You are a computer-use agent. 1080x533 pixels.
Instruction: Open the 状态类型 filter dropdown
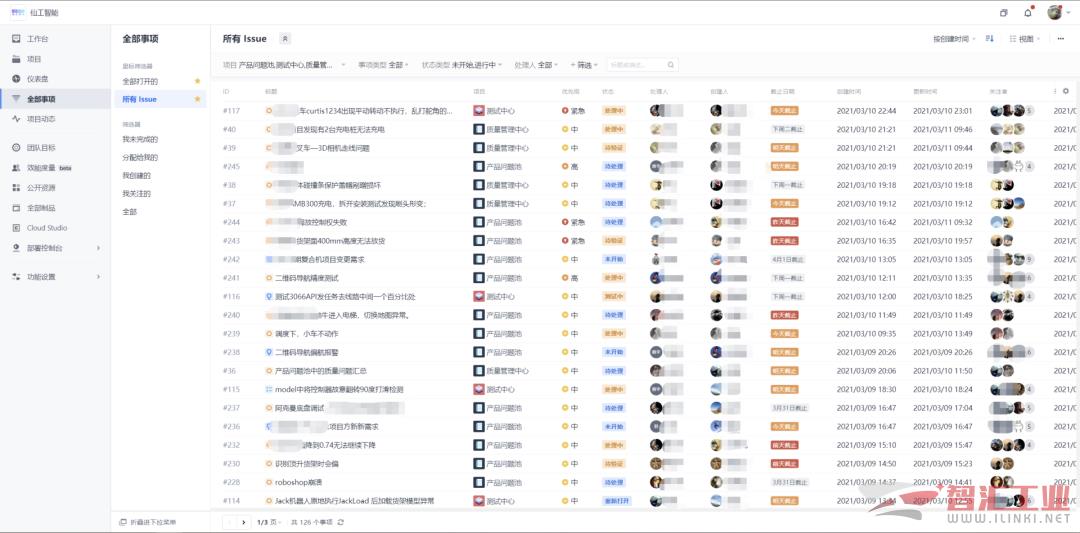coord(461,65)
